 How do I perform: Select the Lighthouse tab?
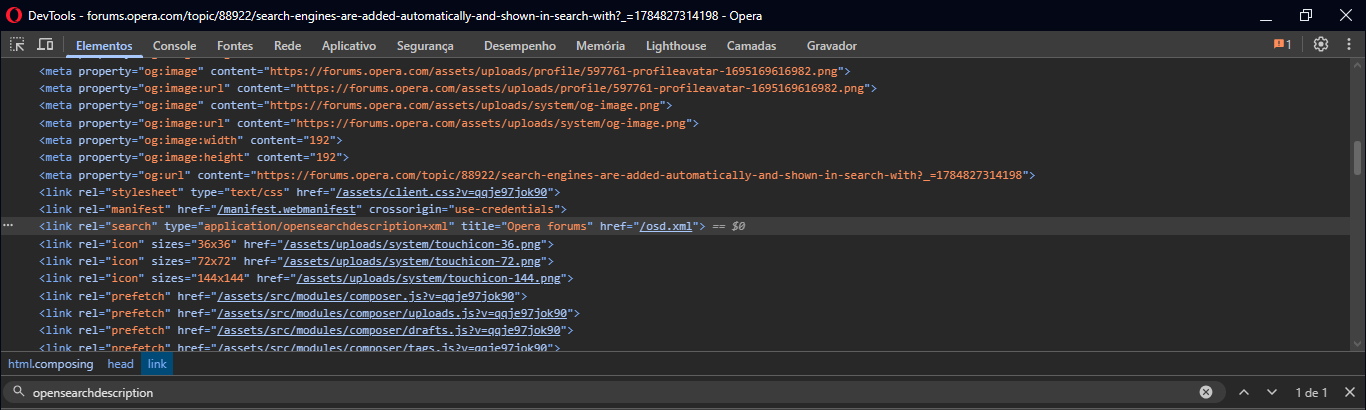[676, 46]
